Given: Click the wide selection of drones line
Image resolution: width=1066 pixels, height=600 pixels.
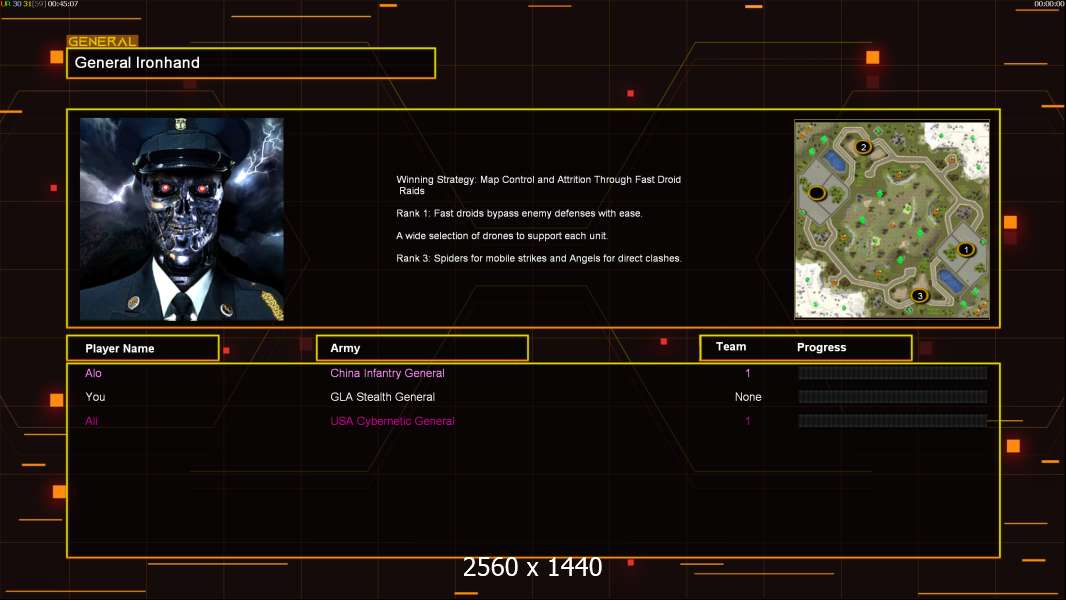Looking at the screenshot, I should (502, 236).
